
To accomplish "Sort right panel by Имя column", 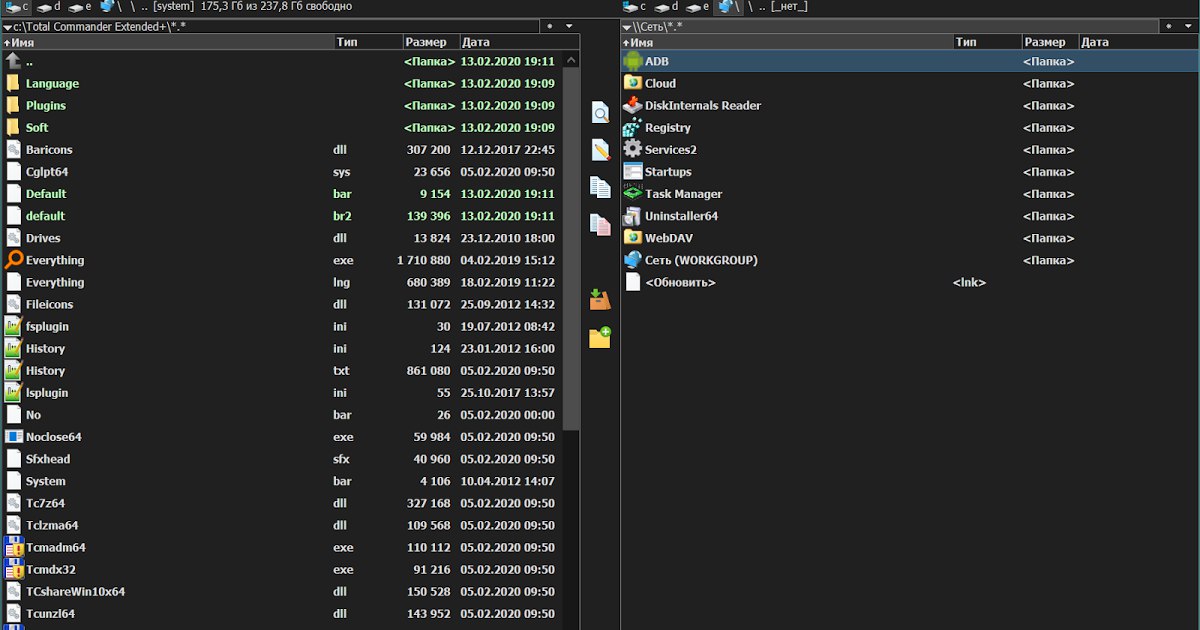I will (x=786, y=42).
